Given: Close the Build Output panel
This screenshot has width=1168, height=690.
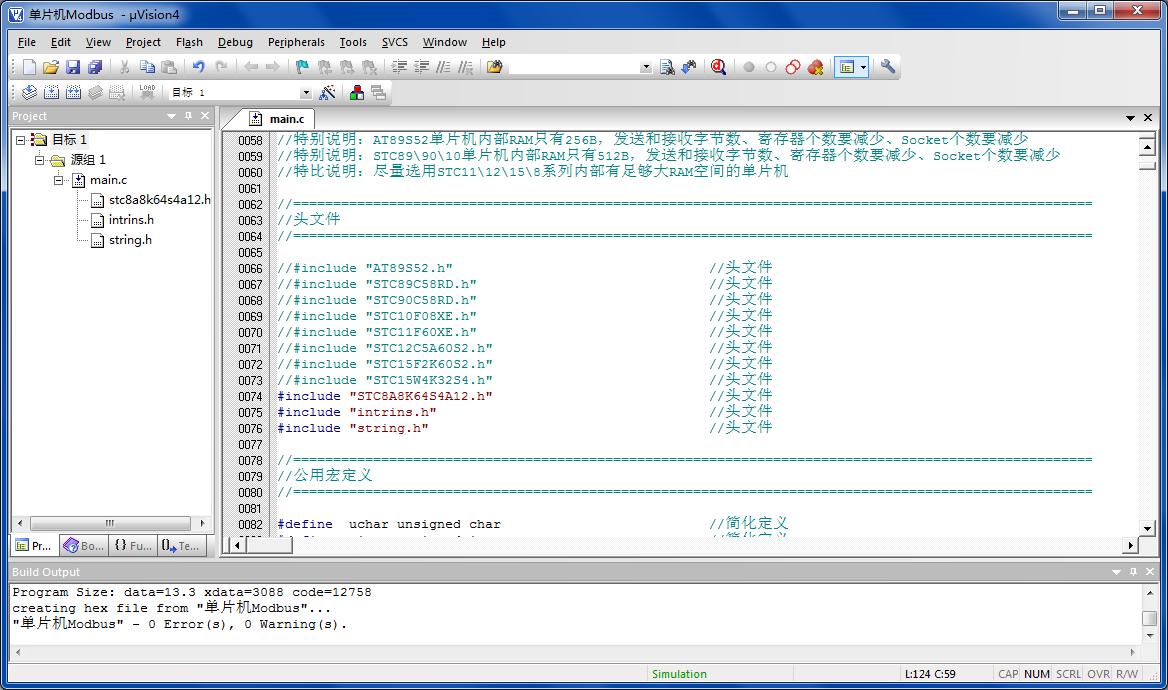Looking at the screenshot, I should pyautogui.click(x=1149, y=572).
